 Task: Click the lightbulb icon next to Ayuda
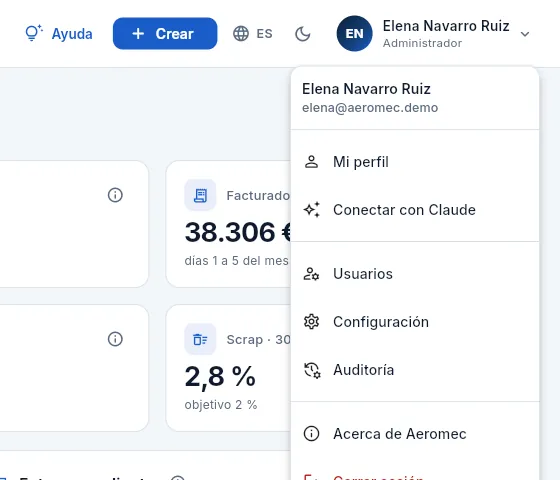tap(34, 33)
